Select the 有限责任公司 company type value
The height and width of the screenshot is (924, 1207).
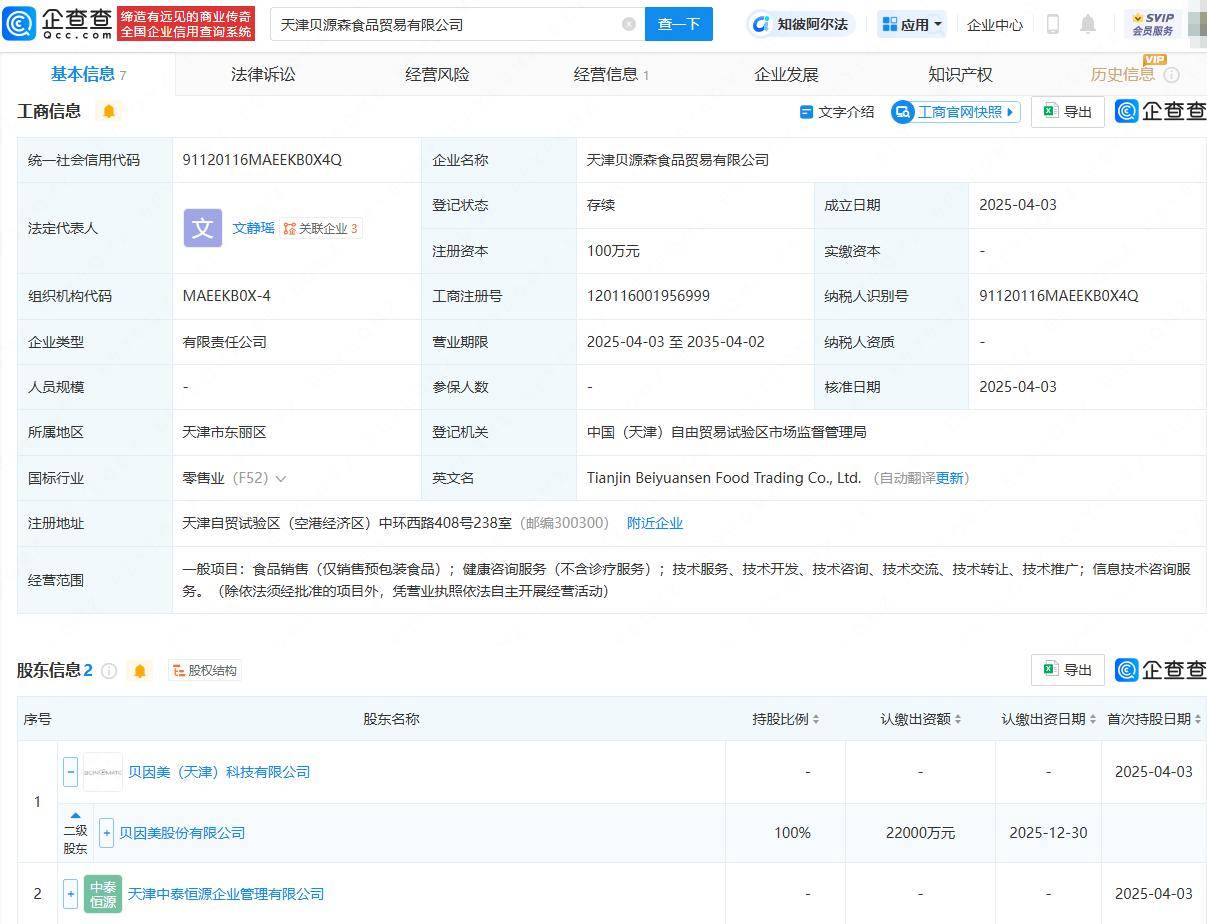point(224,342)
